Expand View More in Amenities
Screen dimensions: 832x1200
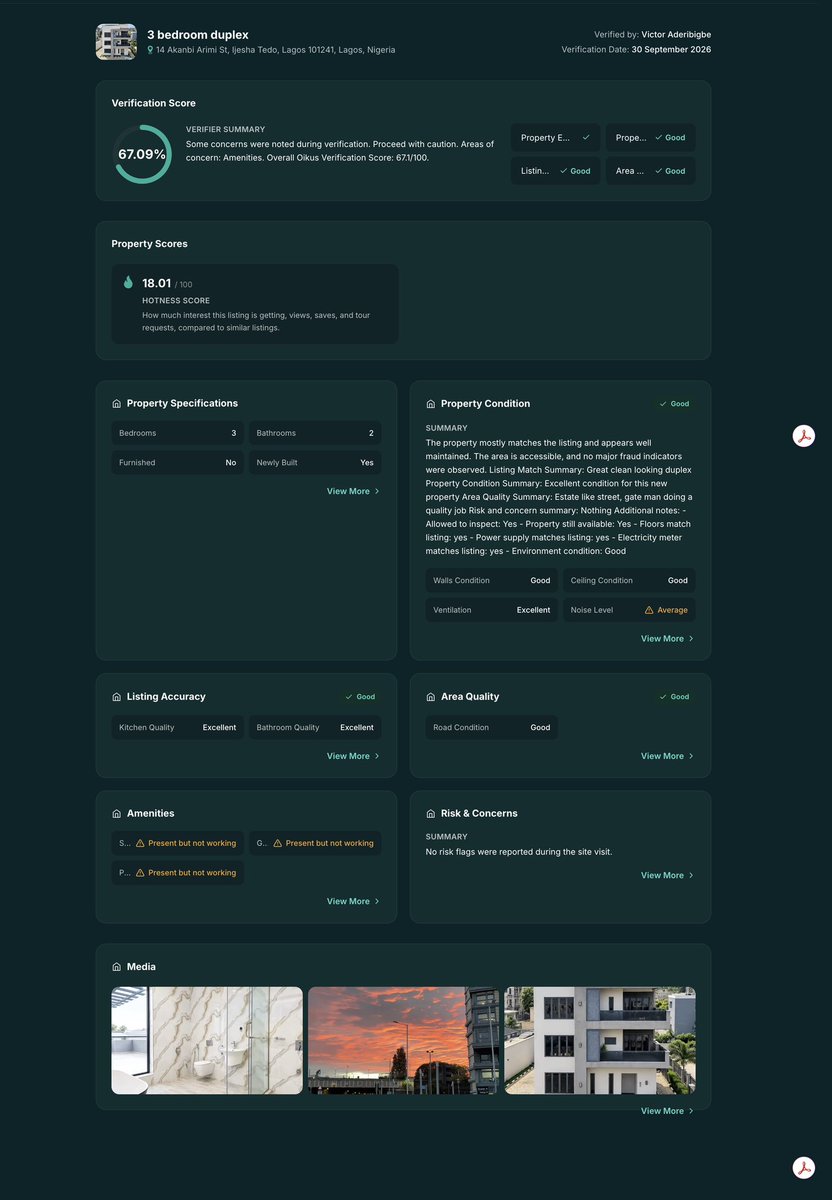[353, 902]
